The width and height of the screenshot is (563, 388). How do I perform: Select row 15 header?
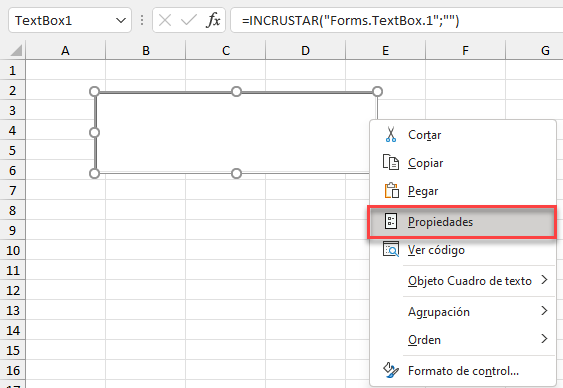click(x=13, y=350)
